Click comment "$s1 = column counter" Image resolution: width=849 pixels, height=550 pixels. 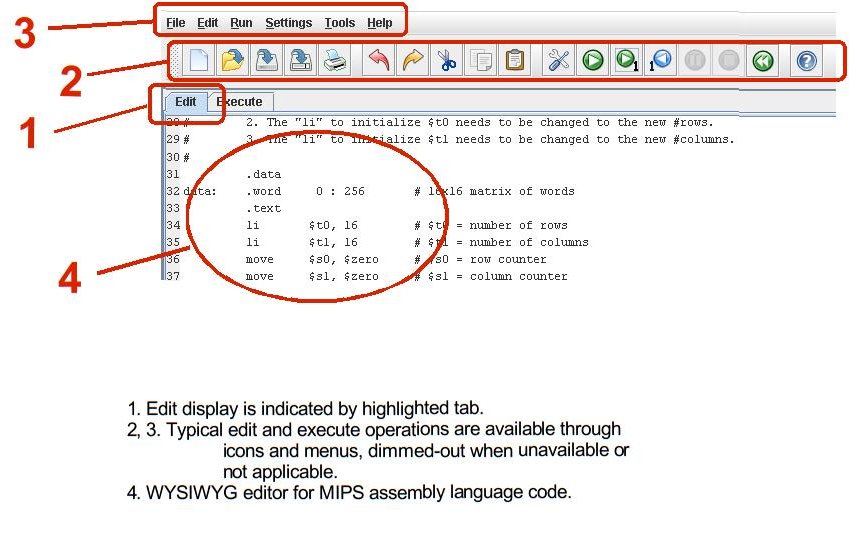491,276
